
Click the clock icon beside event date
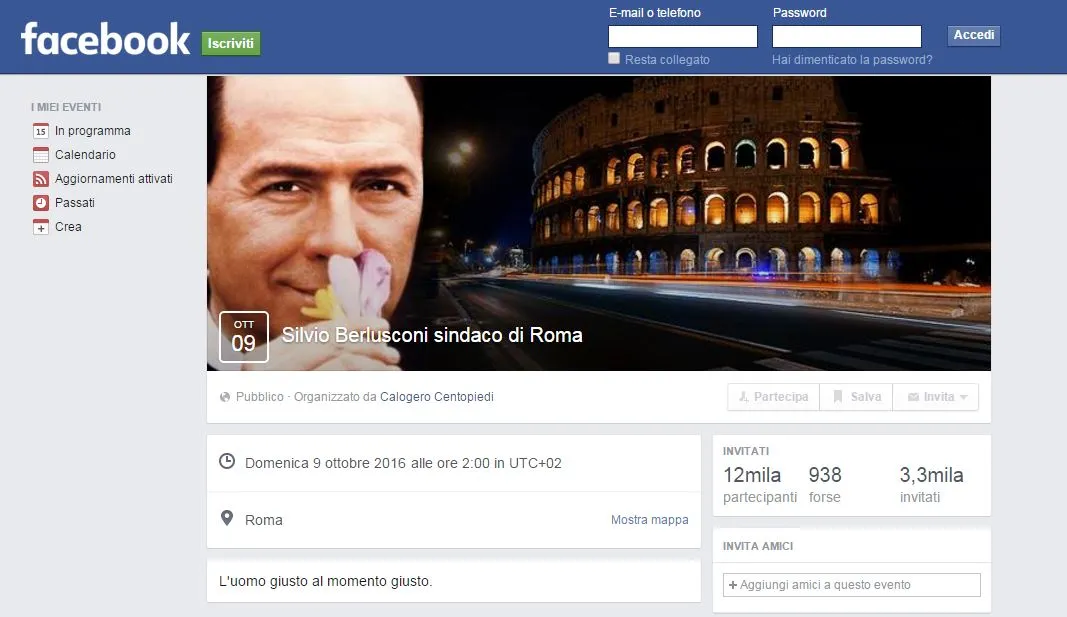tap(227, 462)
